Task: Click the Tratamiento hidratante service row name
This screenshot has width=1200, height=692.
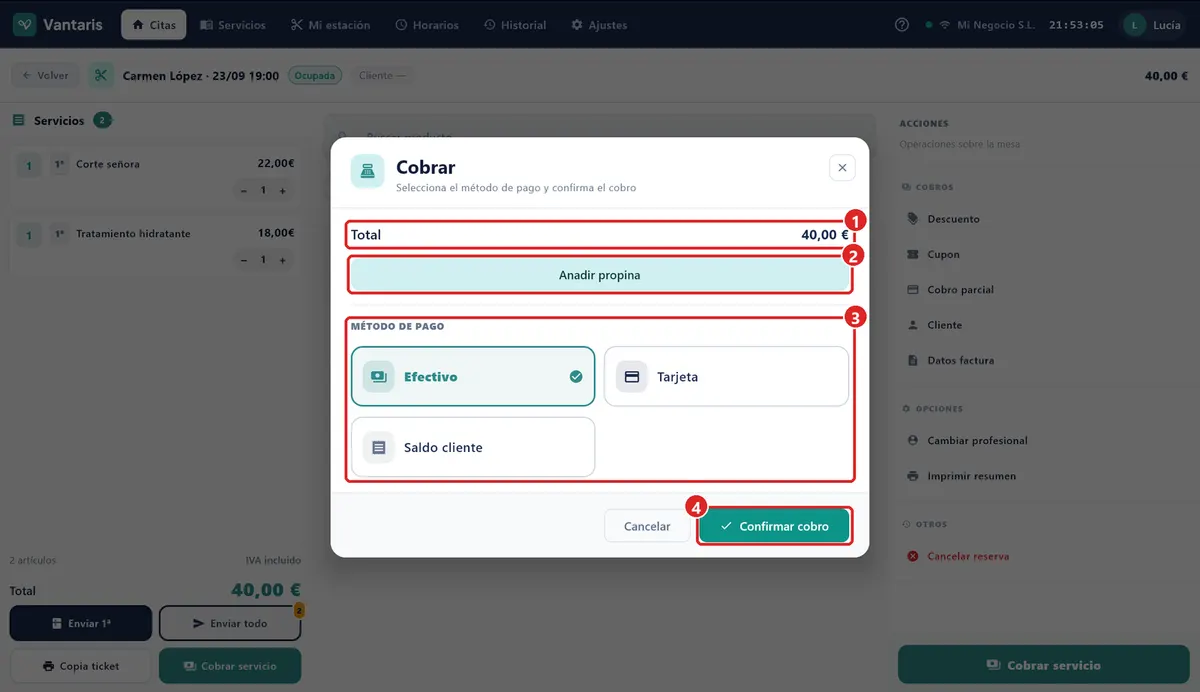Action: pyautogui.click(x=133, y=234)
